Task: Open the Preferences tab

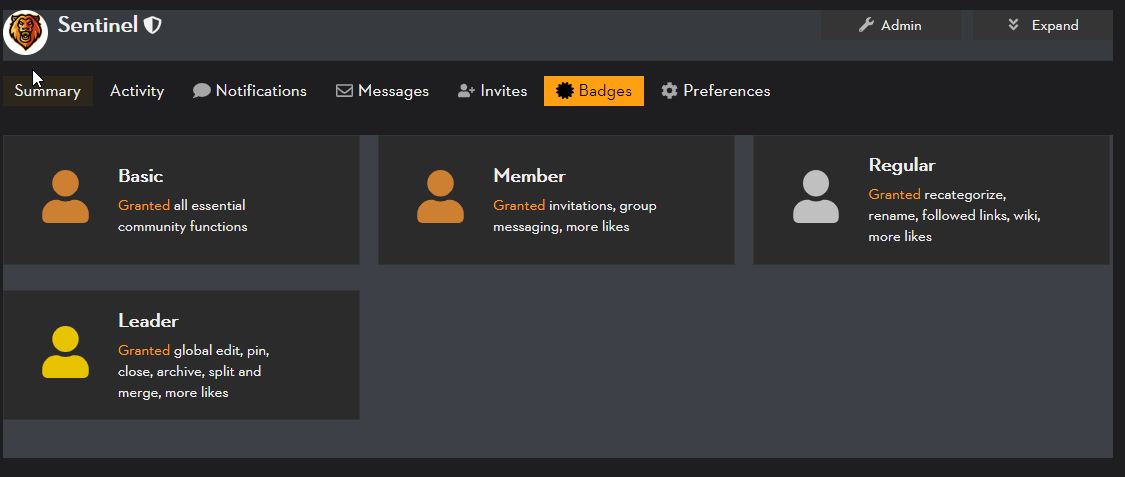Action: [715, 91]
